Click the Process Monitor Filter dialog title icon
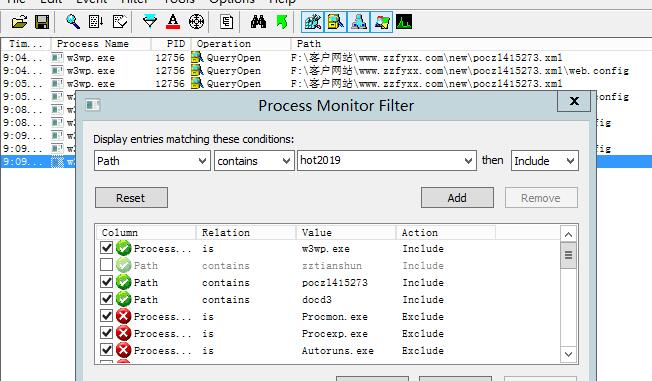652x381 pixels. 93,105
